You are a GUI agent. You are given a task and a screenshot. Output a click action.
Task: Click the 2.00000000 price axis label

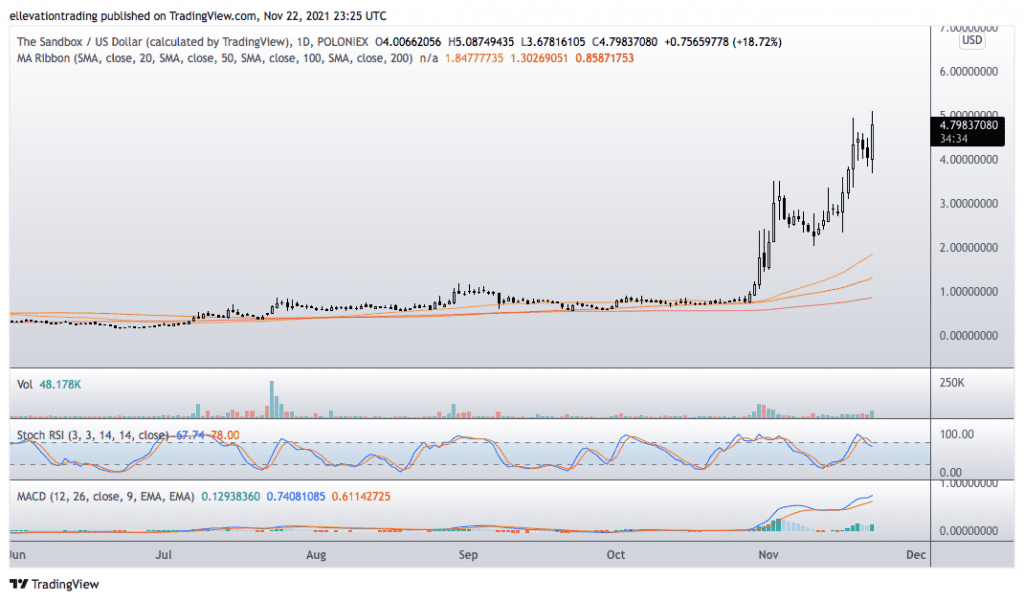pos(968,248)
